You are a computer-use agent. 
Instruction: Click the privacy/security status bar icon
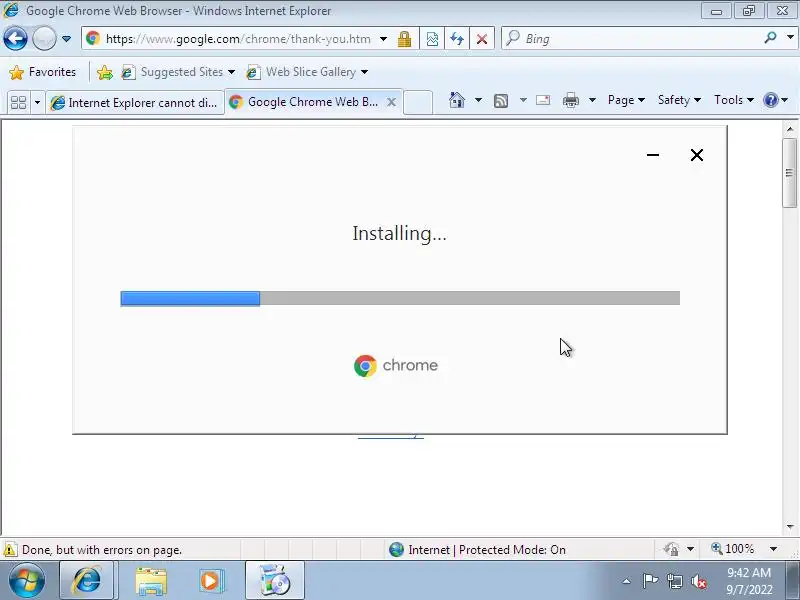click(671, 549)
